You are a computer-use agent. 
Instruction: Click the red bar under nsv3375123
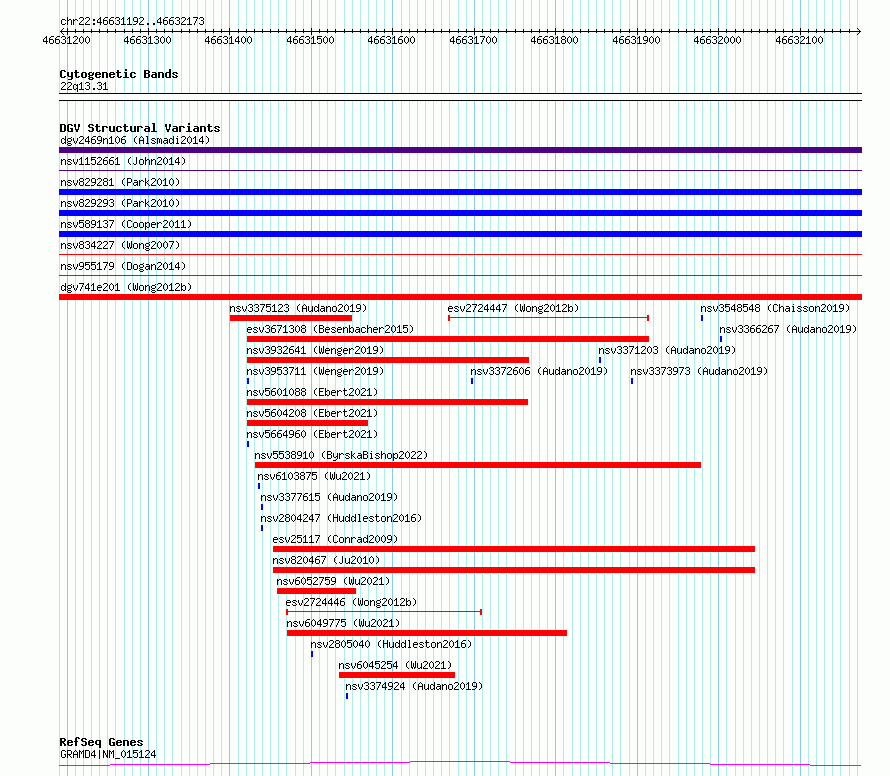pyautogui.click(x=291, y=318)
